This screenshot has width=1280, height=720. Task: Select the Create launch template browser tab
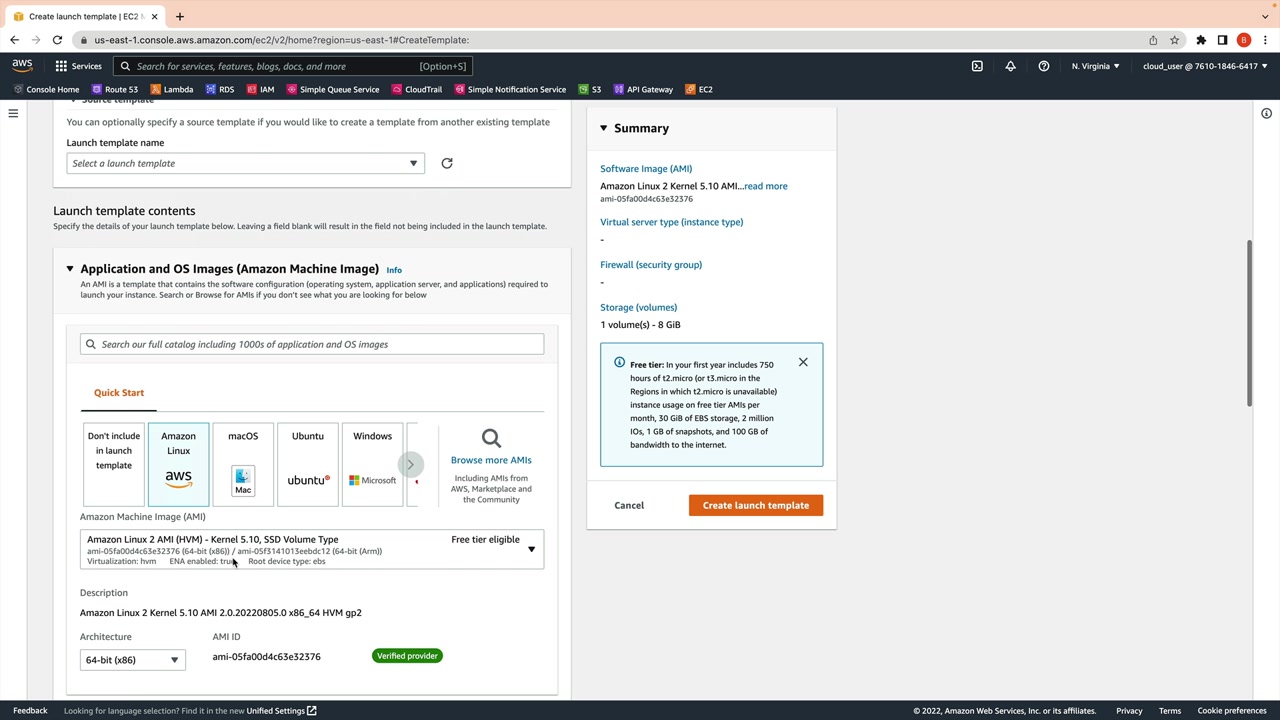[86, 16]
